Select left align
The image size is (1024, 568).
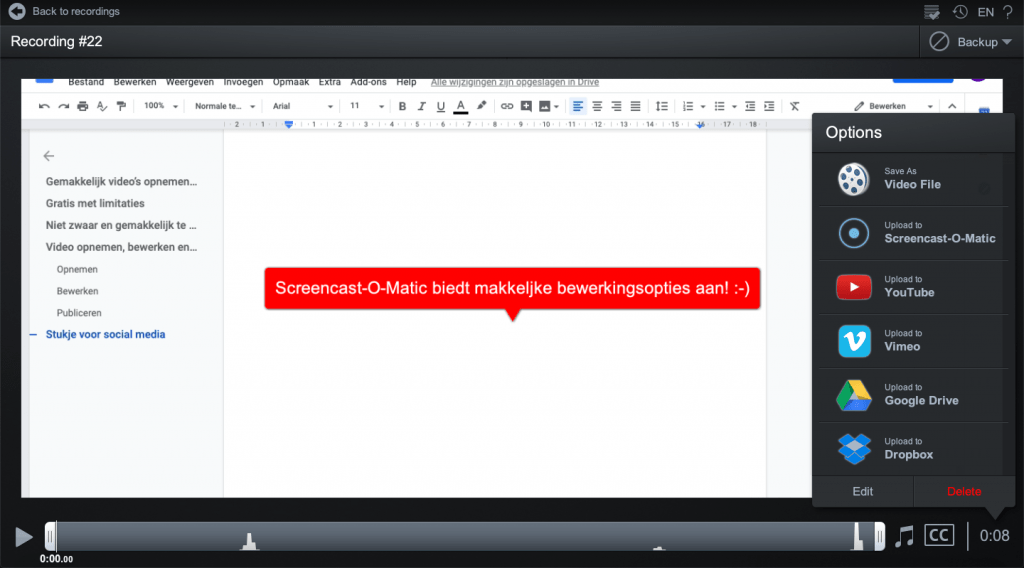point(577,106)
